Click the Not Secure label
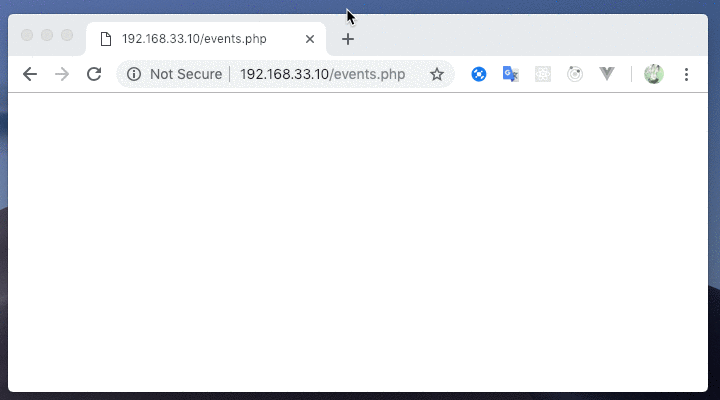Screen dimensions: 720x400 (x=186, y=74)
